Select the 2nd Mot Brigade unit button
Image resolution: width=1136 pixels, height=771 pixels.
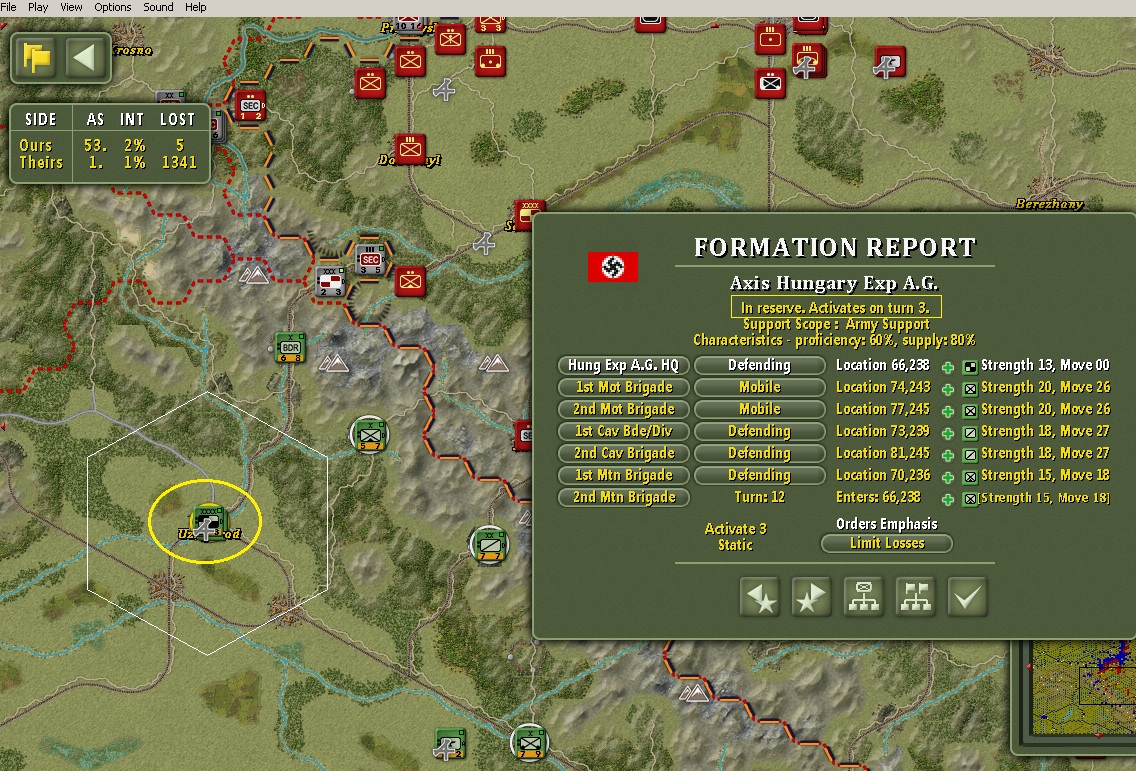(623, 409)
